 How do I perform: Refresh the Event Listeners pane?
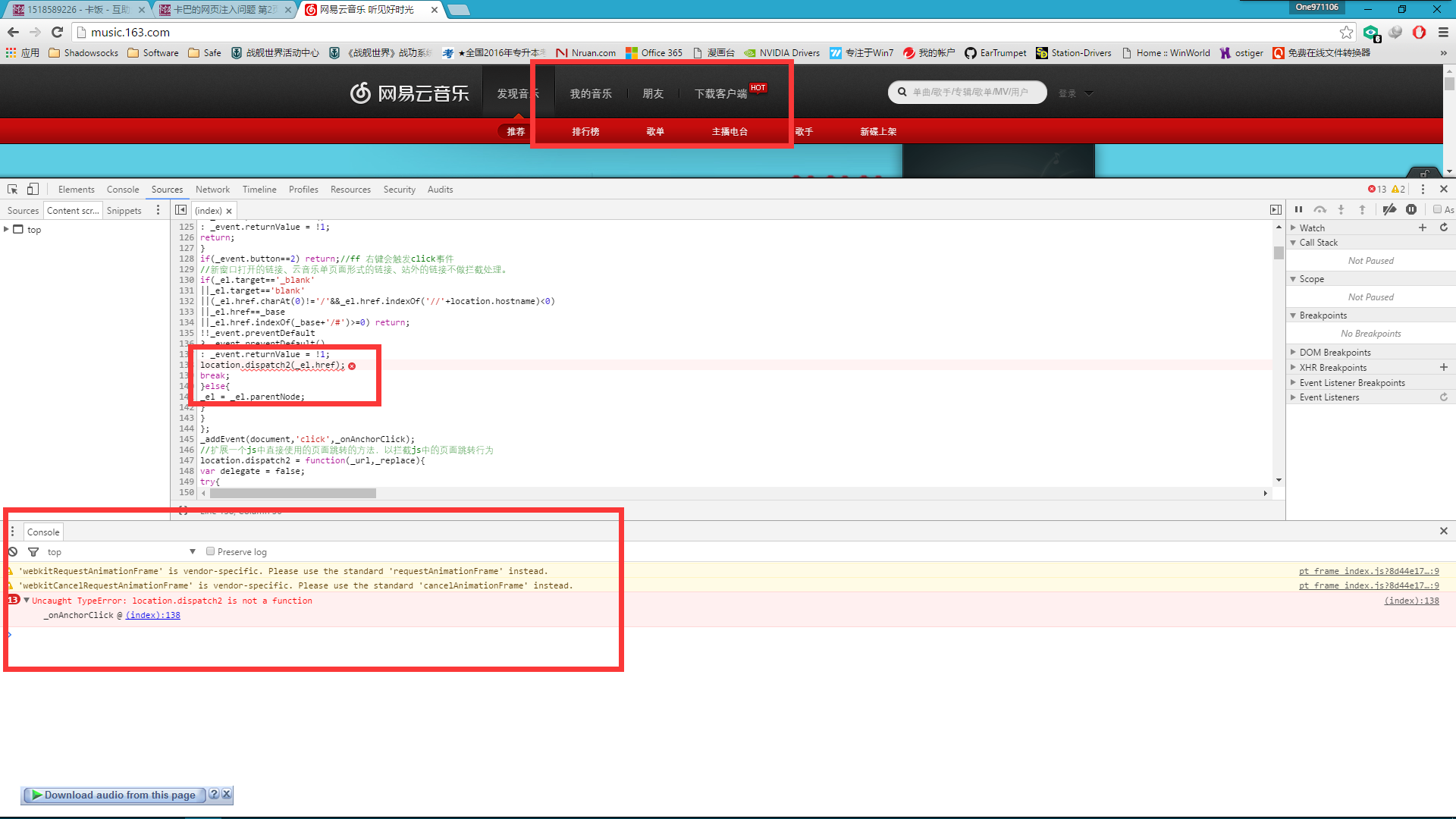(x=1444, y=397)
